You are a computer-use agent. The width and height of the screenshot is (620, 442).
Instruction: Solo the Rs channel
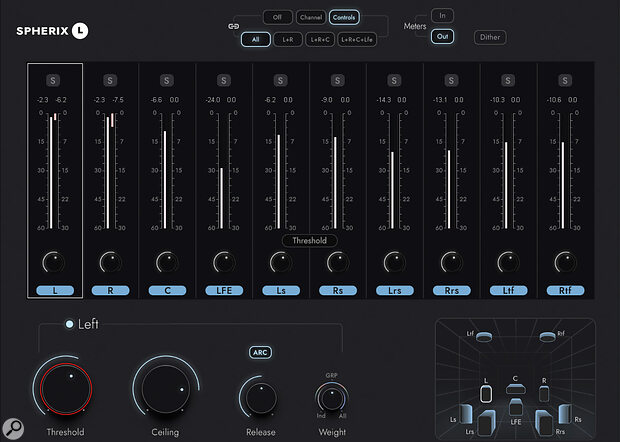(x=337, y=81)
